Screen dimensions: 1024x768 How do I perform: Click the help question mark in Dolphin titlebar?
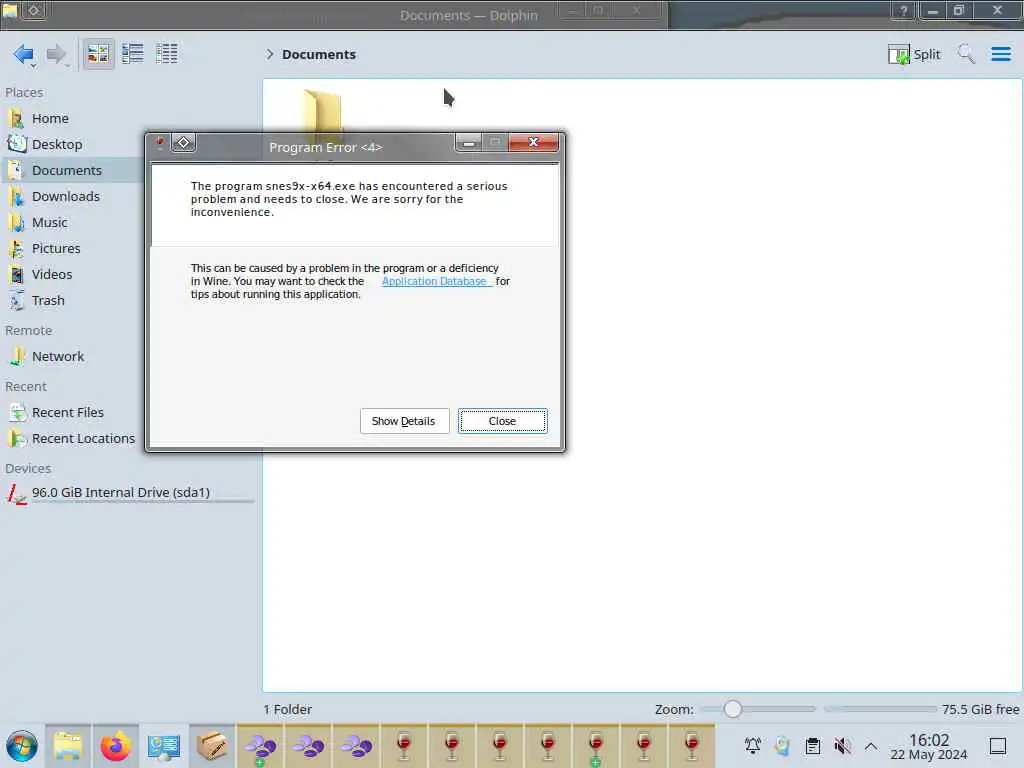904,10
